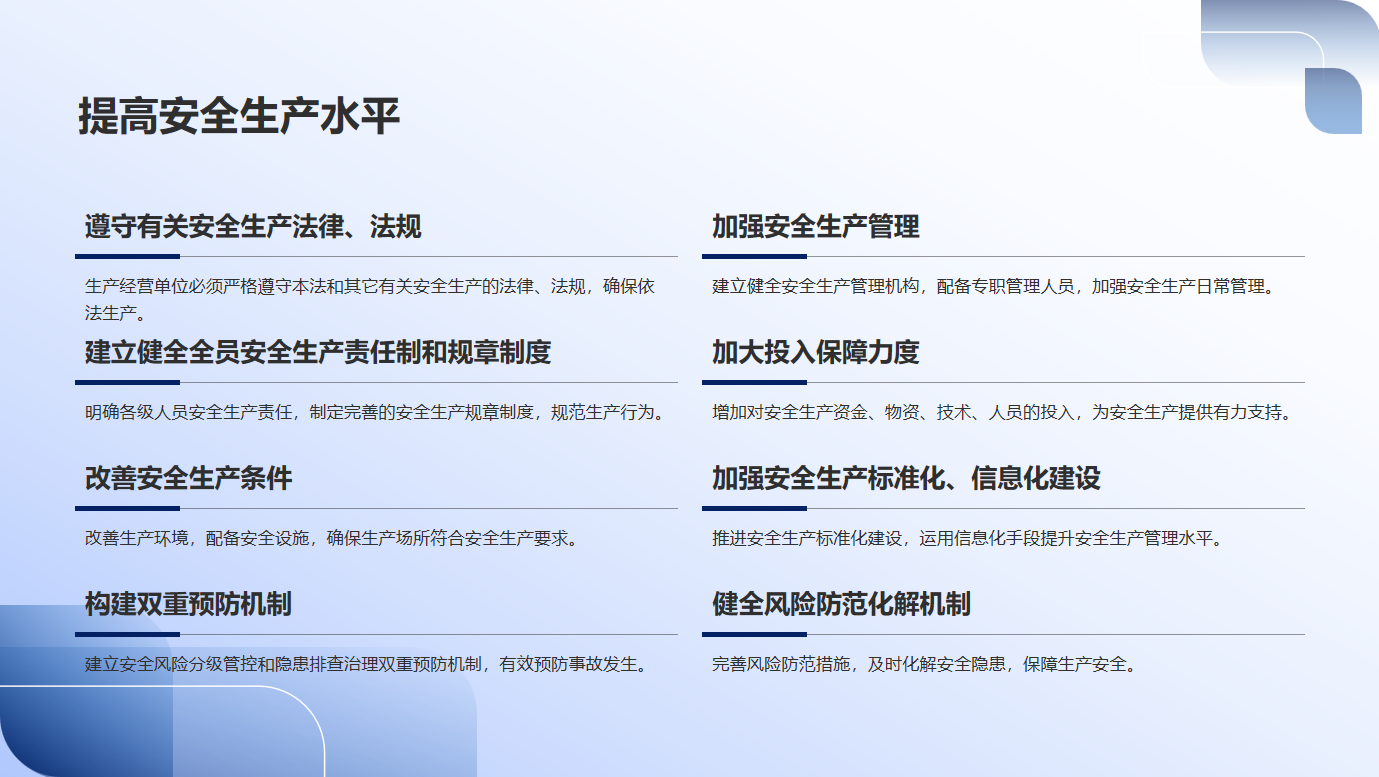Select the sentence beginning 改善生产环境，配备安全设施
Image resolution: width=1379 pixels, height=777 pixels.
pos(332,538)
